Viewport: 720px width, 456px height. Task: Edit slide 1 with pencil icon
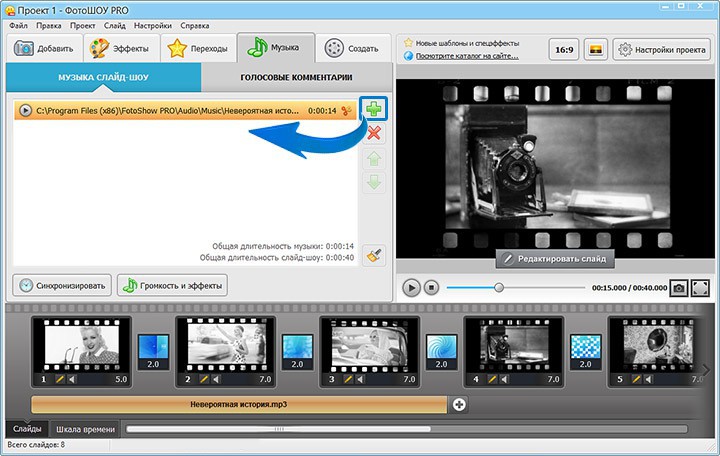coord(60,379)
